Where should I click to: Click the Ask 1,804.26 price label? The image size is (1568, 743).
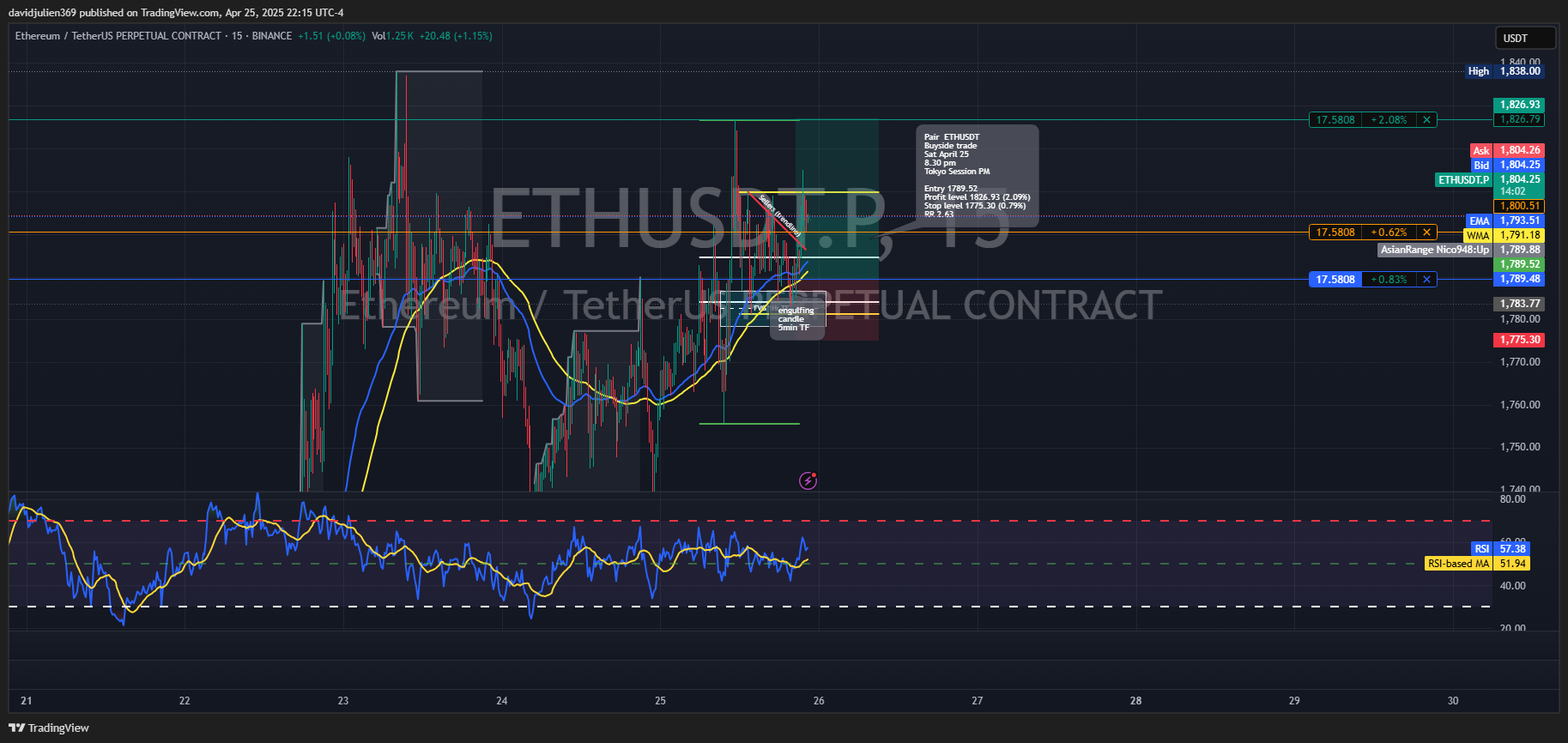(1507, 150)
